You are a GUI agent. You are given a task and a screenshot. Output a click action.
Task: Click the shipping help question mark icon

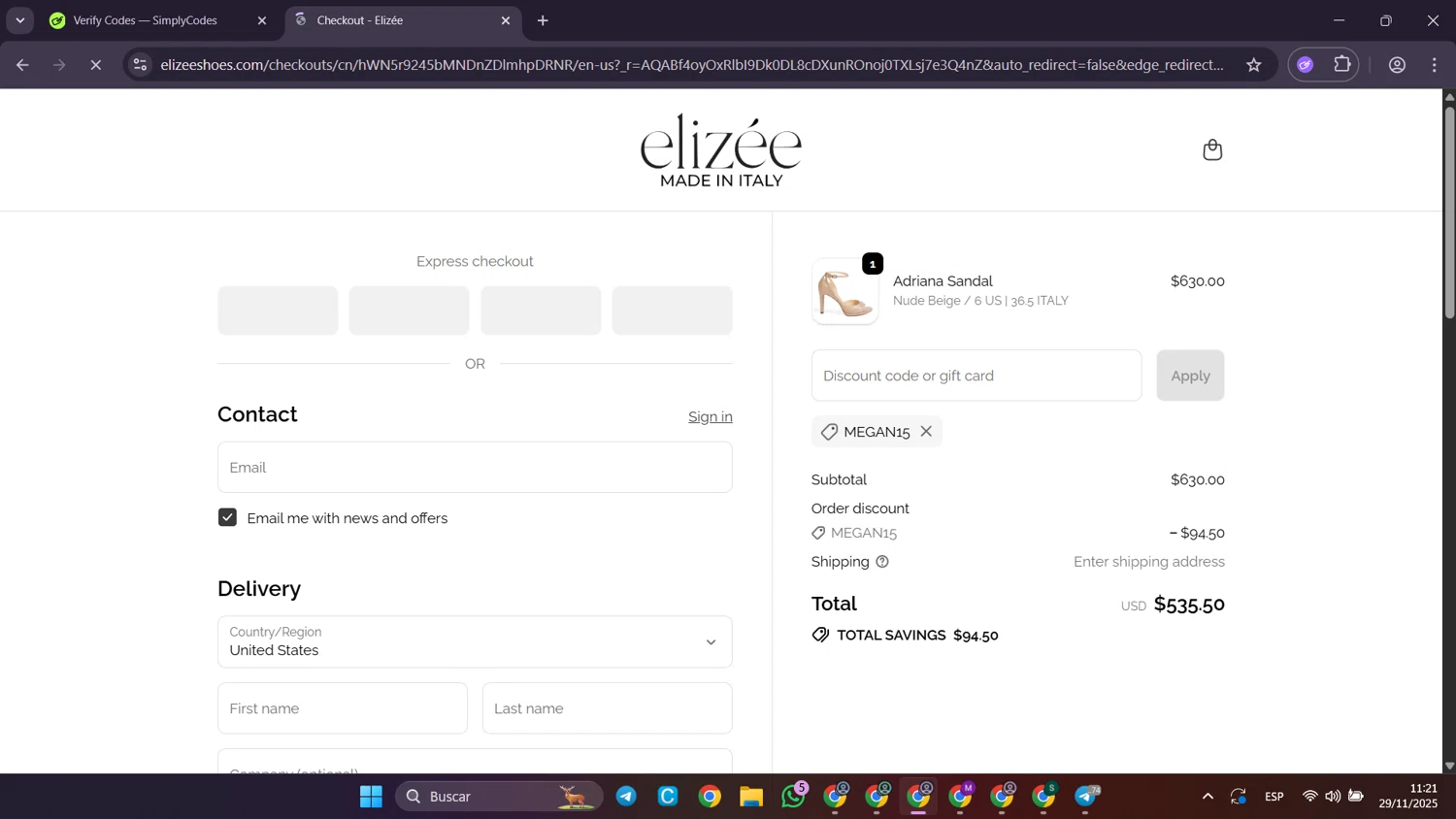click(882, 562)
